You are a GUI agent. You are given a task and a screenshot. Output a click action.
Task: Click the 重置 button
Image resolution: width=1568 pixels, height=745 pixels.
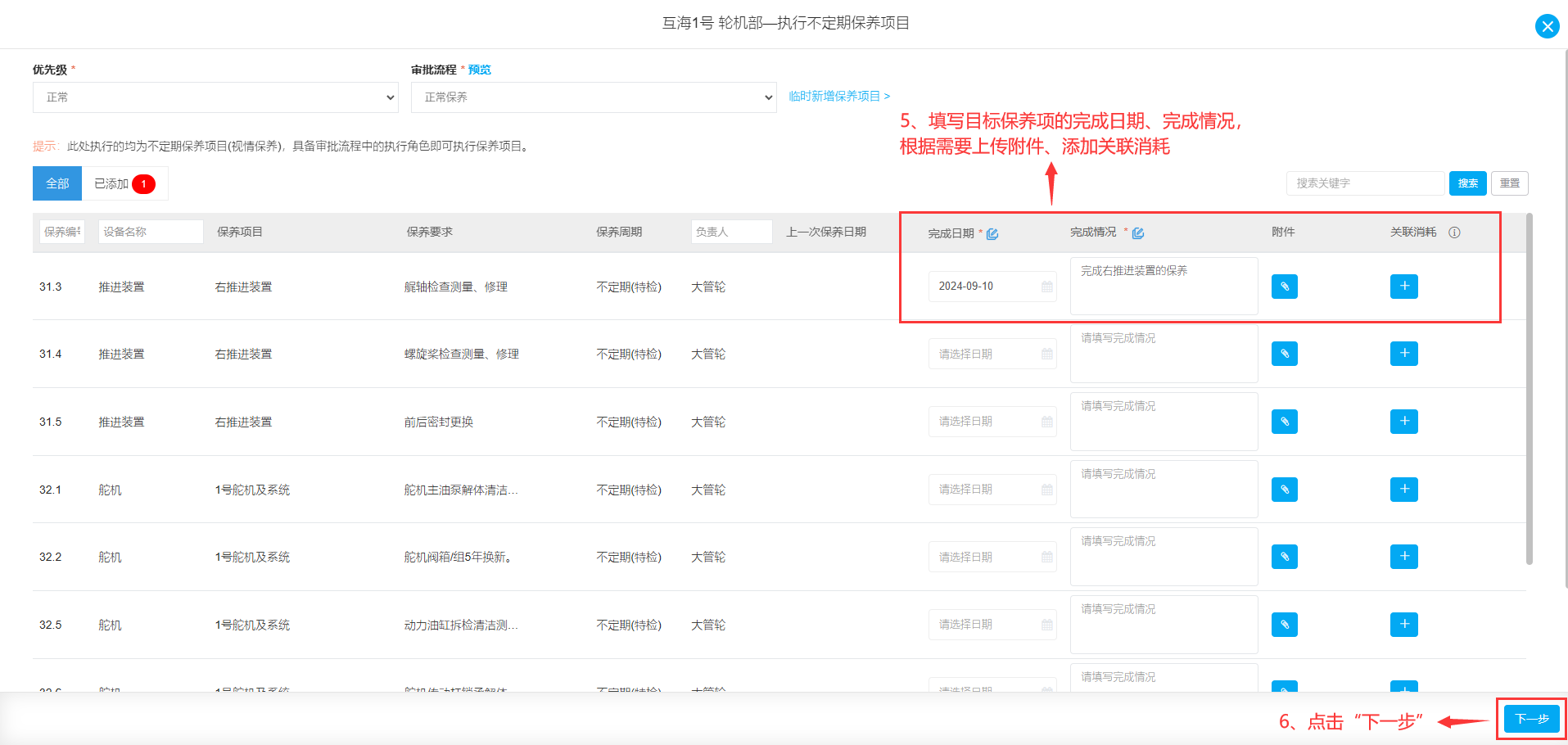(1510, 183)
